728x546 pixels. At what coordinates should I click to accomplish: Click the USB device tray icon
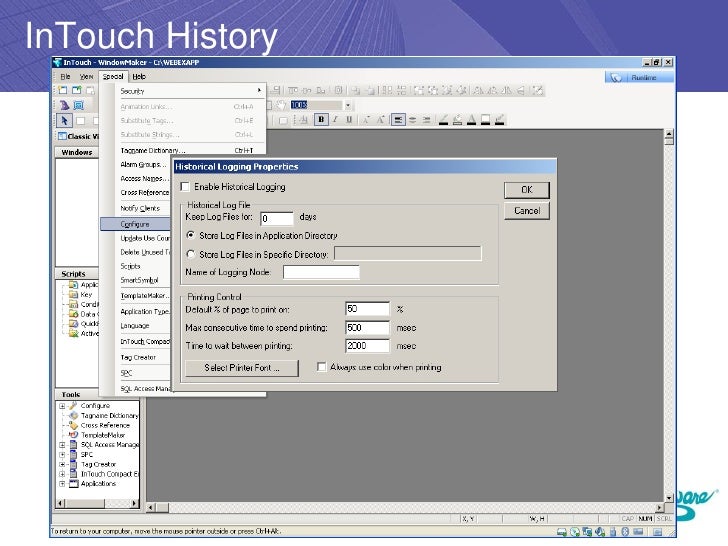[613, 532]
